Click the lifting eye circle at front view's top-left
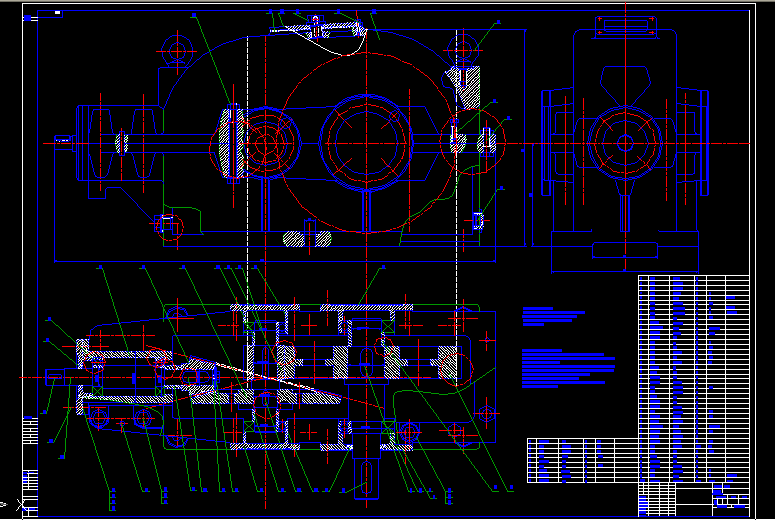 180,50
